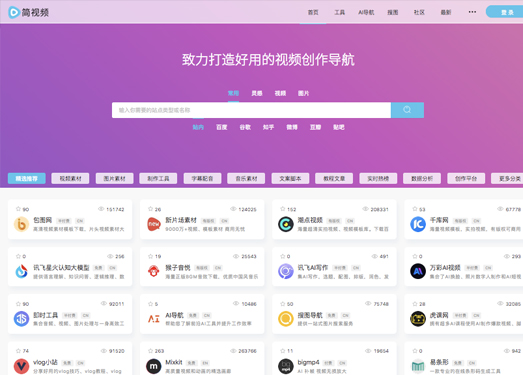Image resolution: width=523 pixels, height=375 pixels.
Task: Select the 视频素材 category button
Action: click(x=70, y=178)
